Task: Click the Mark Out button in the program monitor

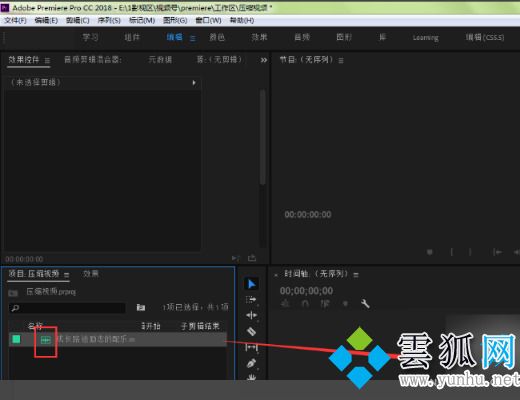Action: [x=470, y=252]
